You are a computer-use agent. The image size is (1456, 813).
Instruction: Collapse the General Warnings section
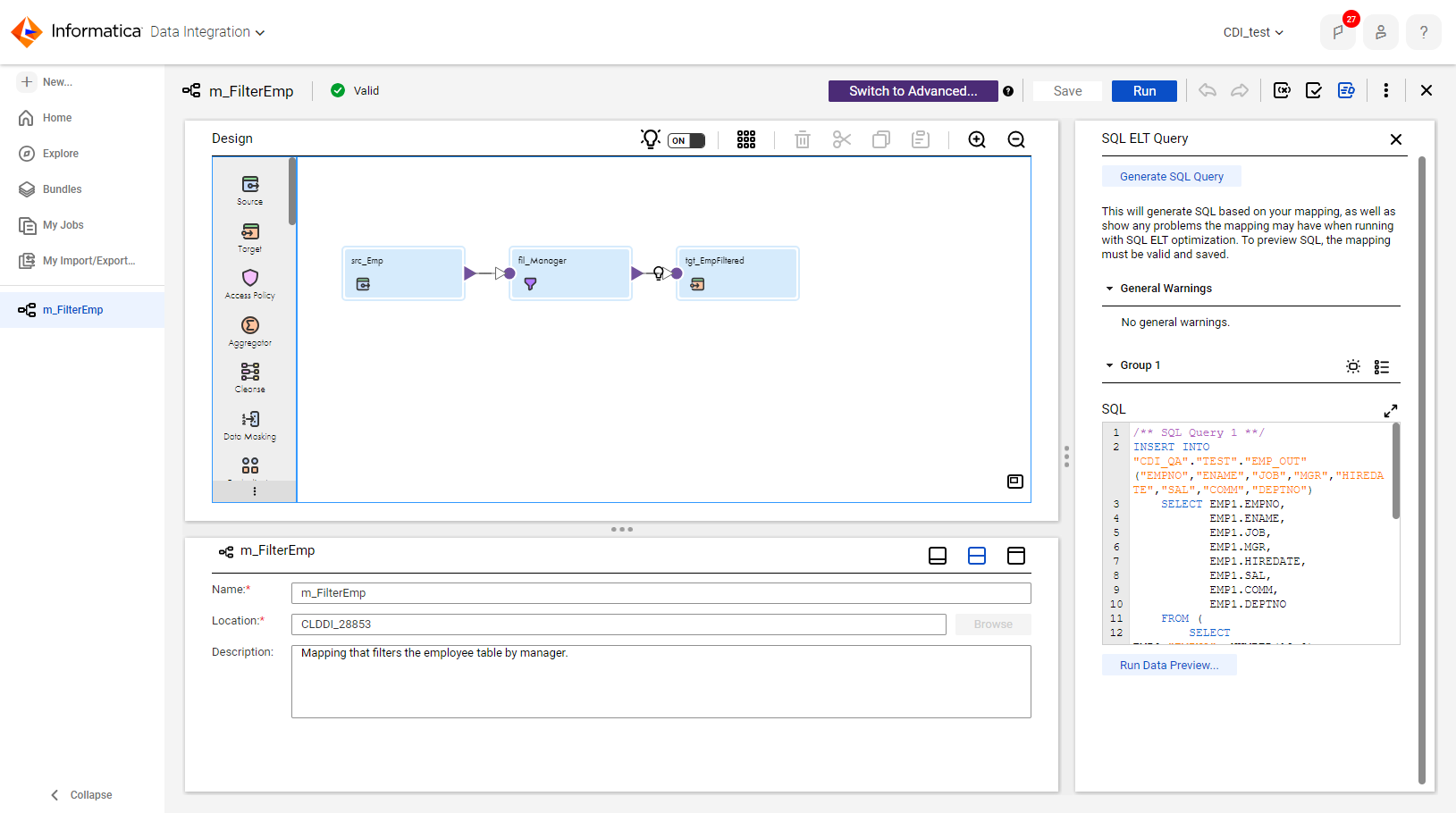point(1110,289)
